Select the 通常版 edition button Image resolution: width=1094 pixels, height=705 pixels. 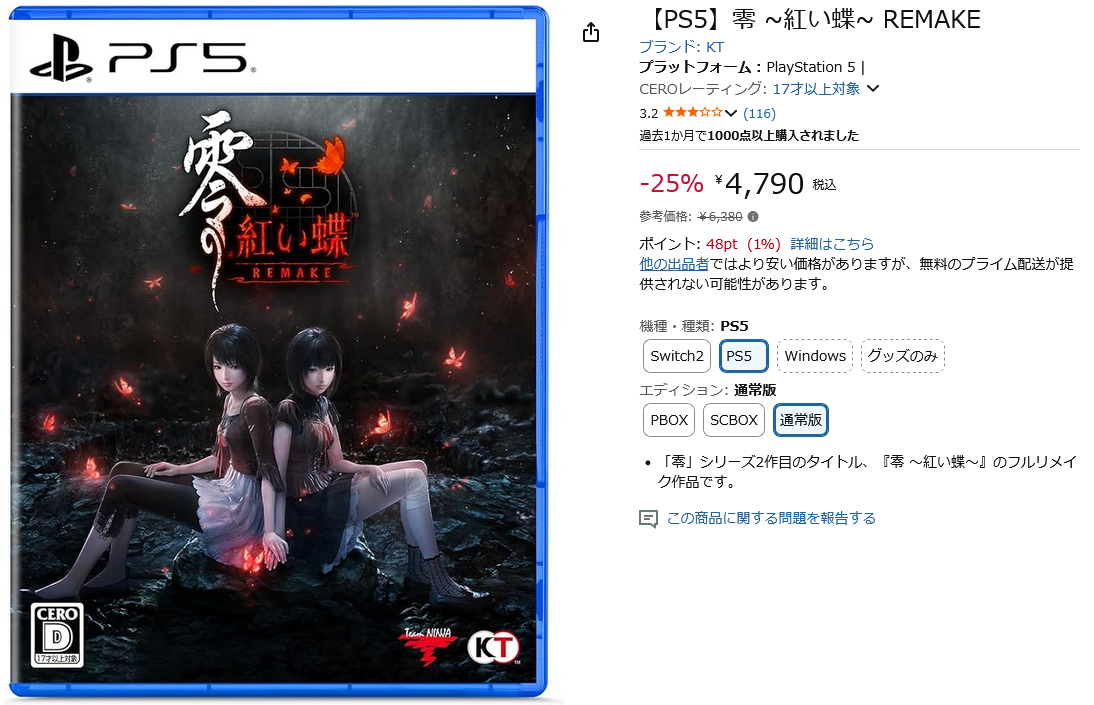tap(801, 420)
